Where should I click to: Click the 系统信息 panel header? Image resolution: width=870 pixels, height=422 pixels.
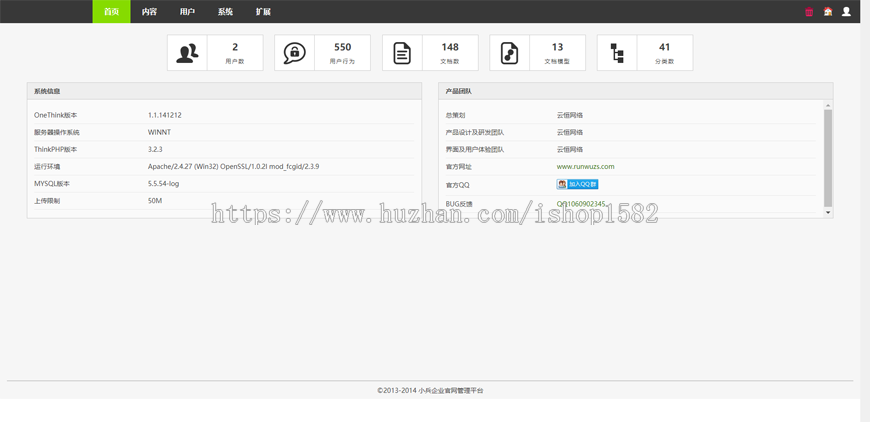click(224, 91)
